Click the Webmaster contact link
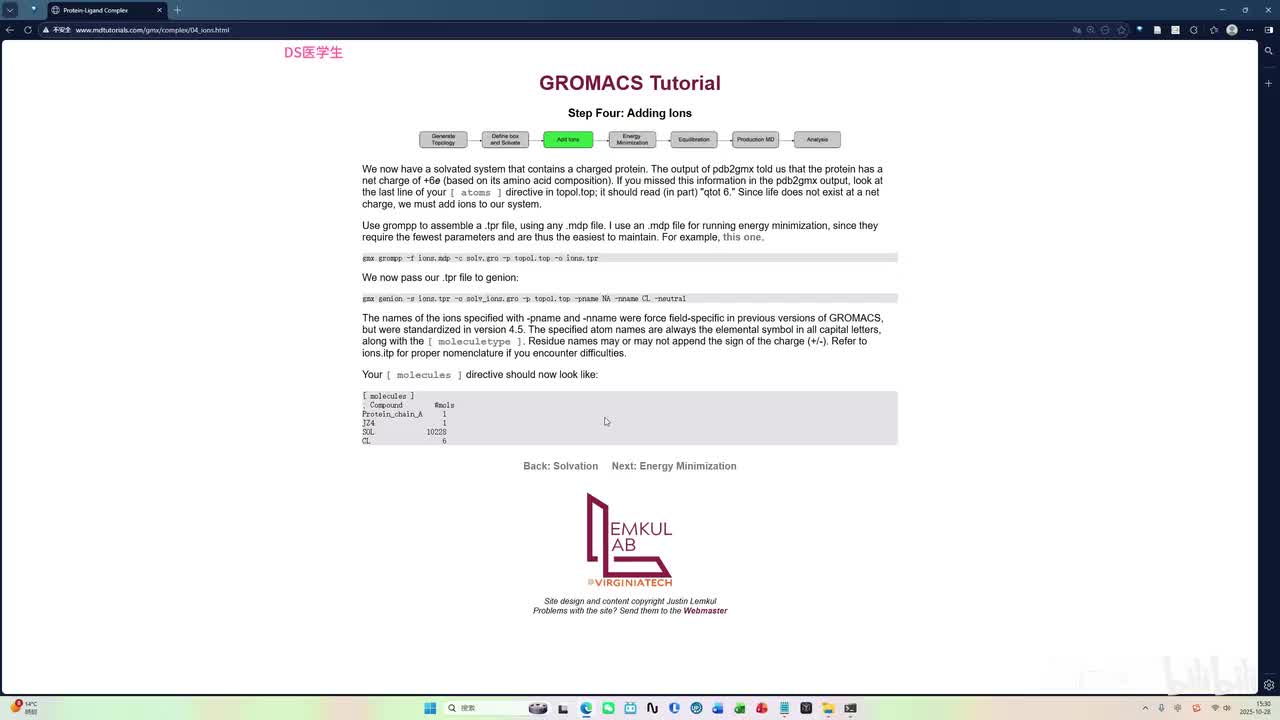The height and width of the screenshot is (720, 1280). point(705,611)
